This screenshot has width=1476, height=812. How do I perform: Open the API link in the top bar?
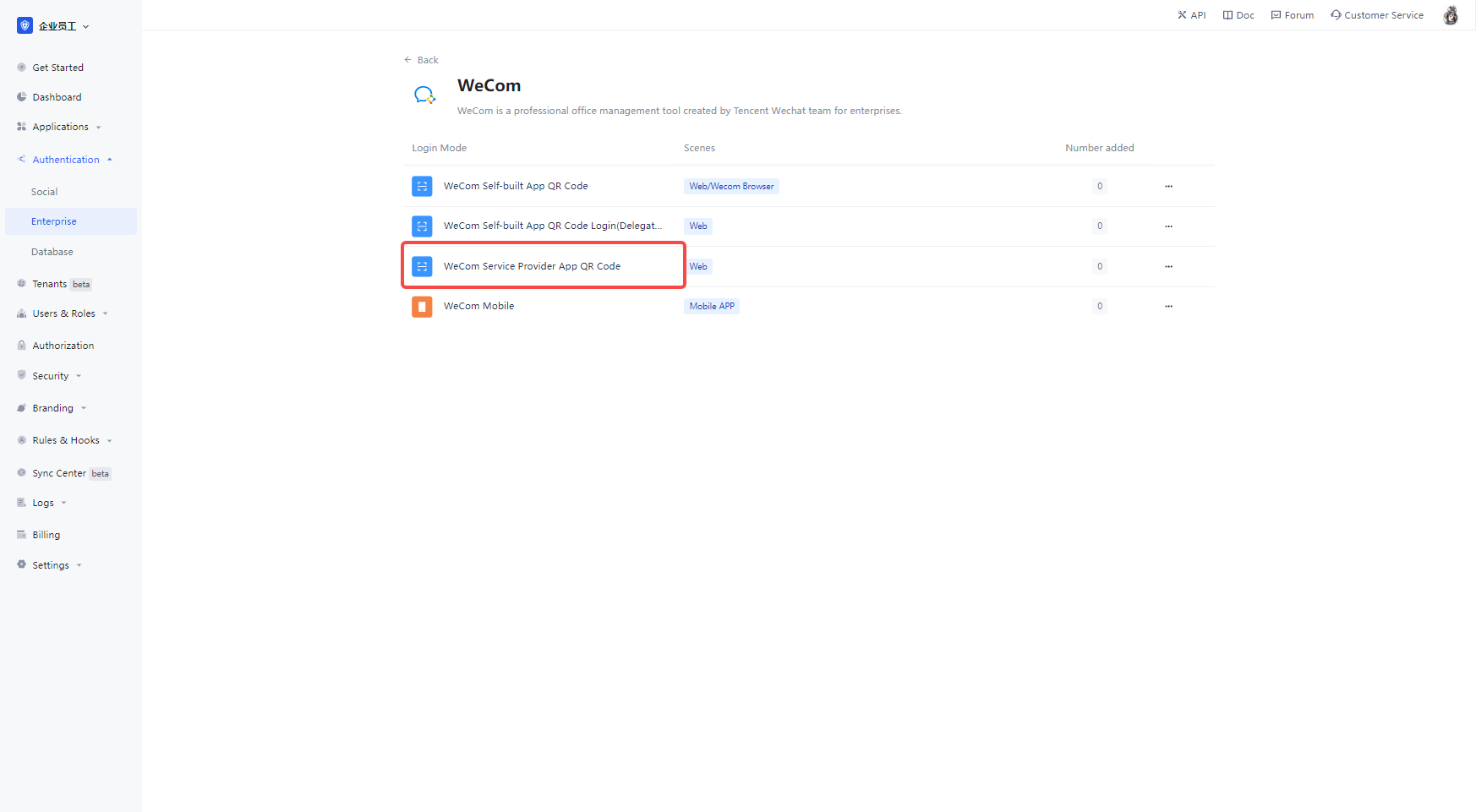click(1191, 14)
